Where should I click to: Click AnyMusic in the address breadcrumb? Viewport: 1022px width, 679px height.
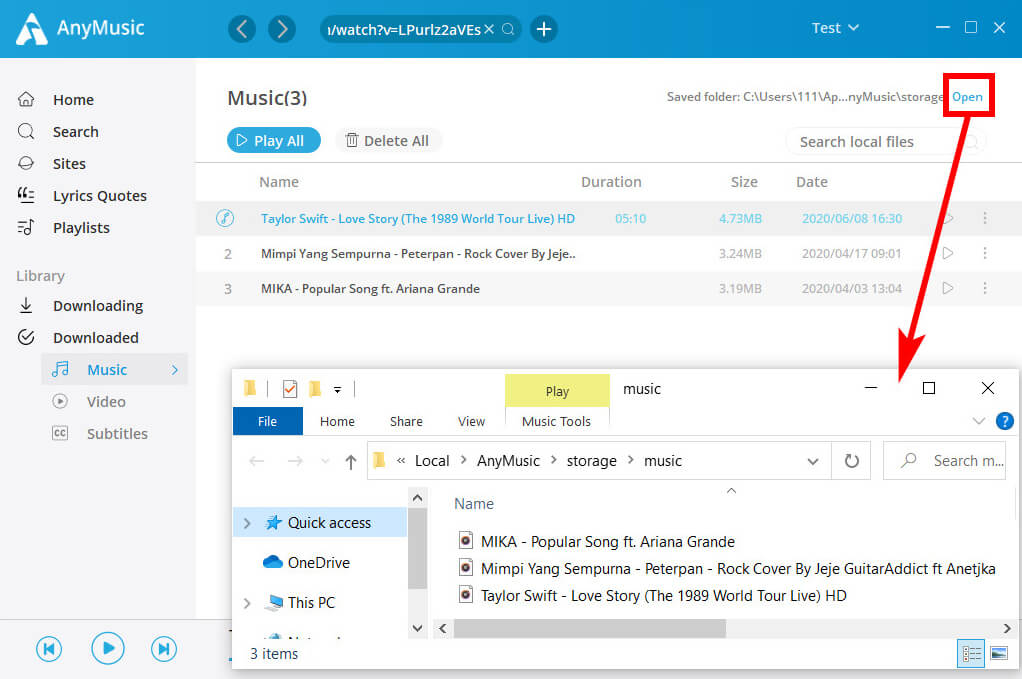click(x=508, y=461)
